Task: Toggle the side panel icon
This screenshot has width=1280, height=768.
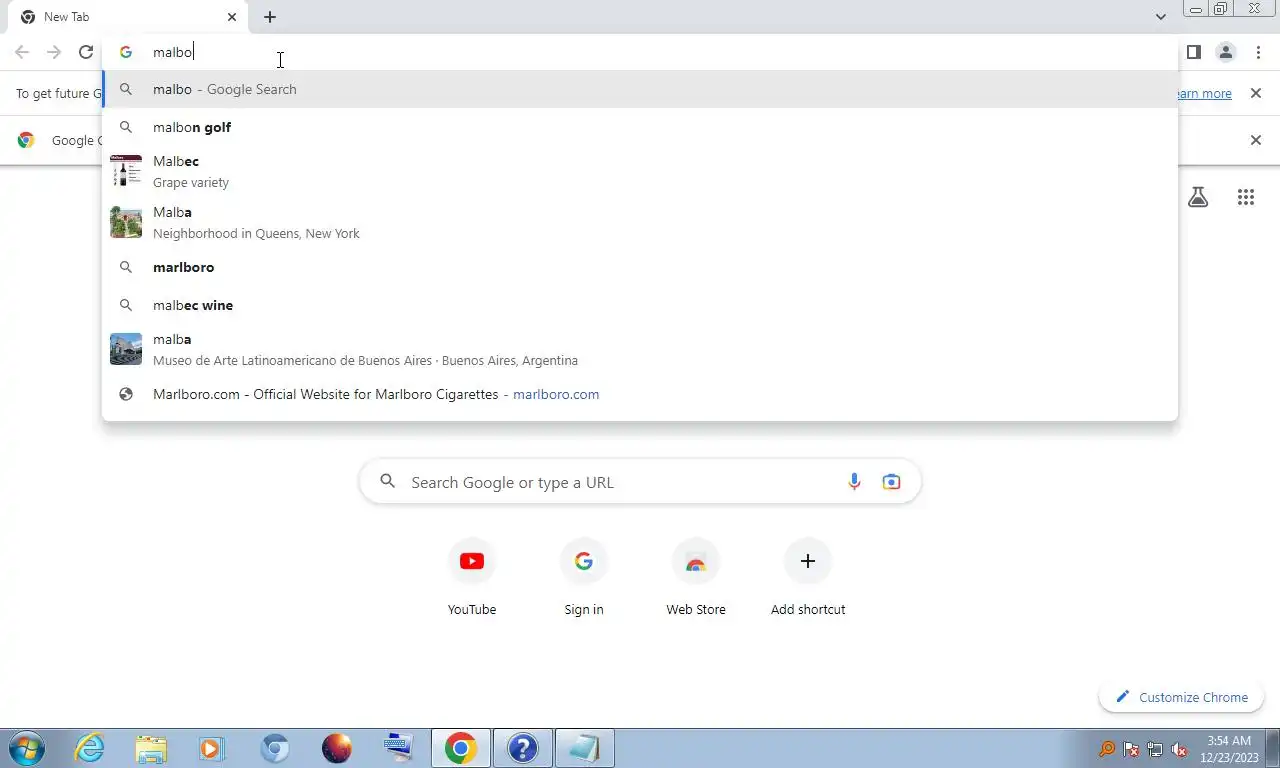Action: 1193,52
